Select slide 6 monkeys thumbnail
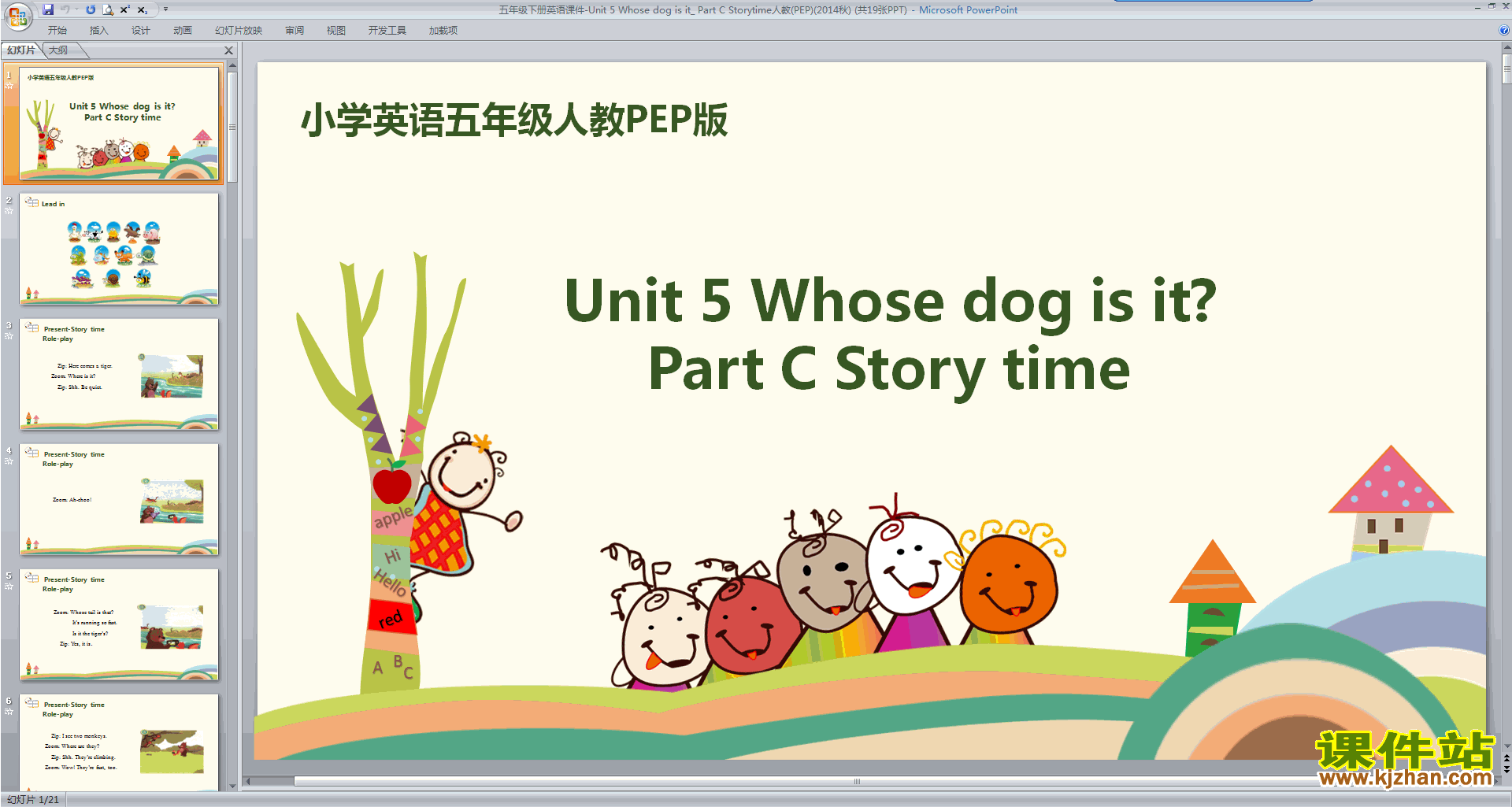 point(119,742)
